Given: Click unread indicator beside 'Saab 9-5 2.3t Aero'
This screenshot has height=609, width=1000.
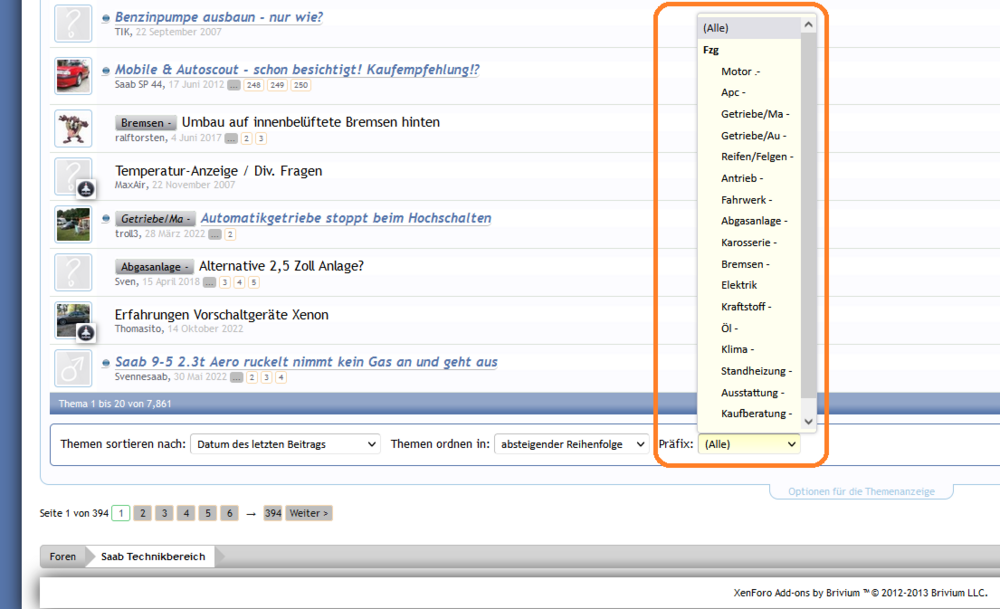Looking at the screenshot, I should [106, 363].
